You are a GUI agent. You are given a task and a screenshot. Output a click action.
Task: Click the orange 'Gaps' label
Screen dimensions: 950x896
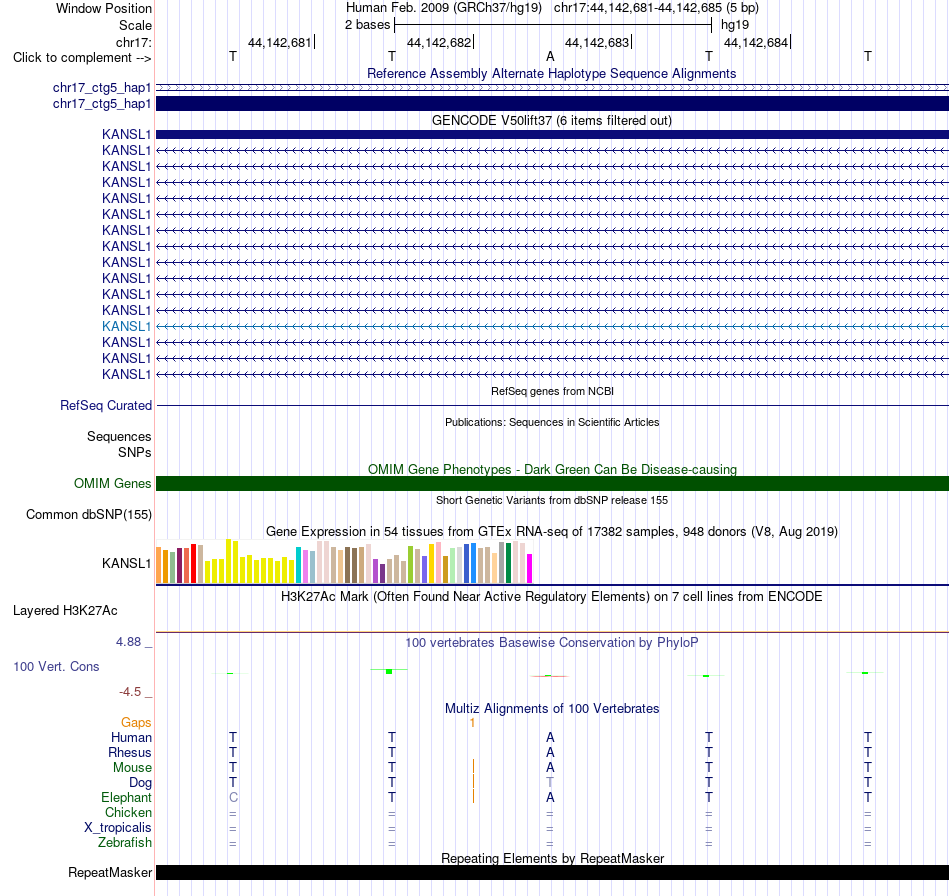click(x=136, y=722)
